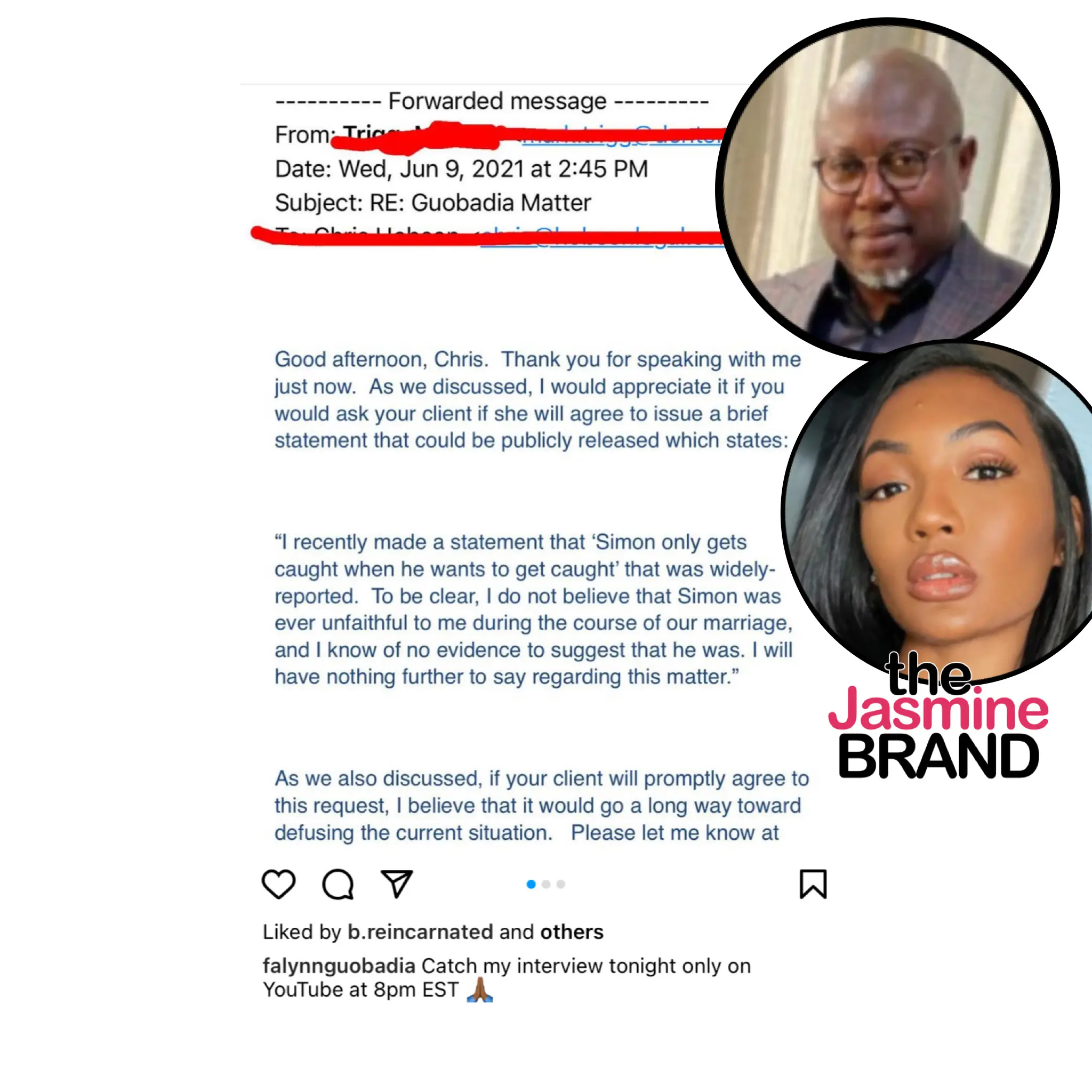Click theJasmineBRAND logo watermark
Screen dimensions: 1092x1092
tap(938, 716)
